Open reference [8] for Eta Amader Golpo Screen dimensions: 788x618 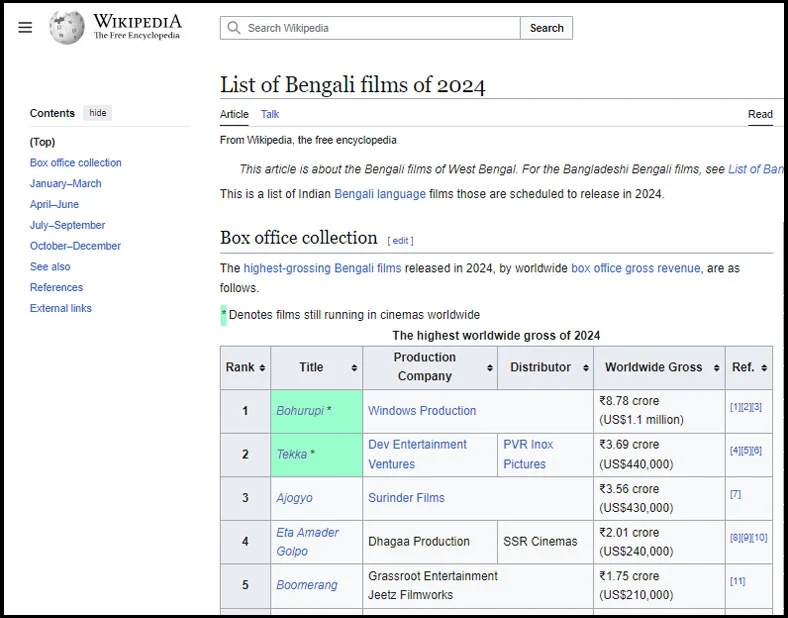click(735, 538)
